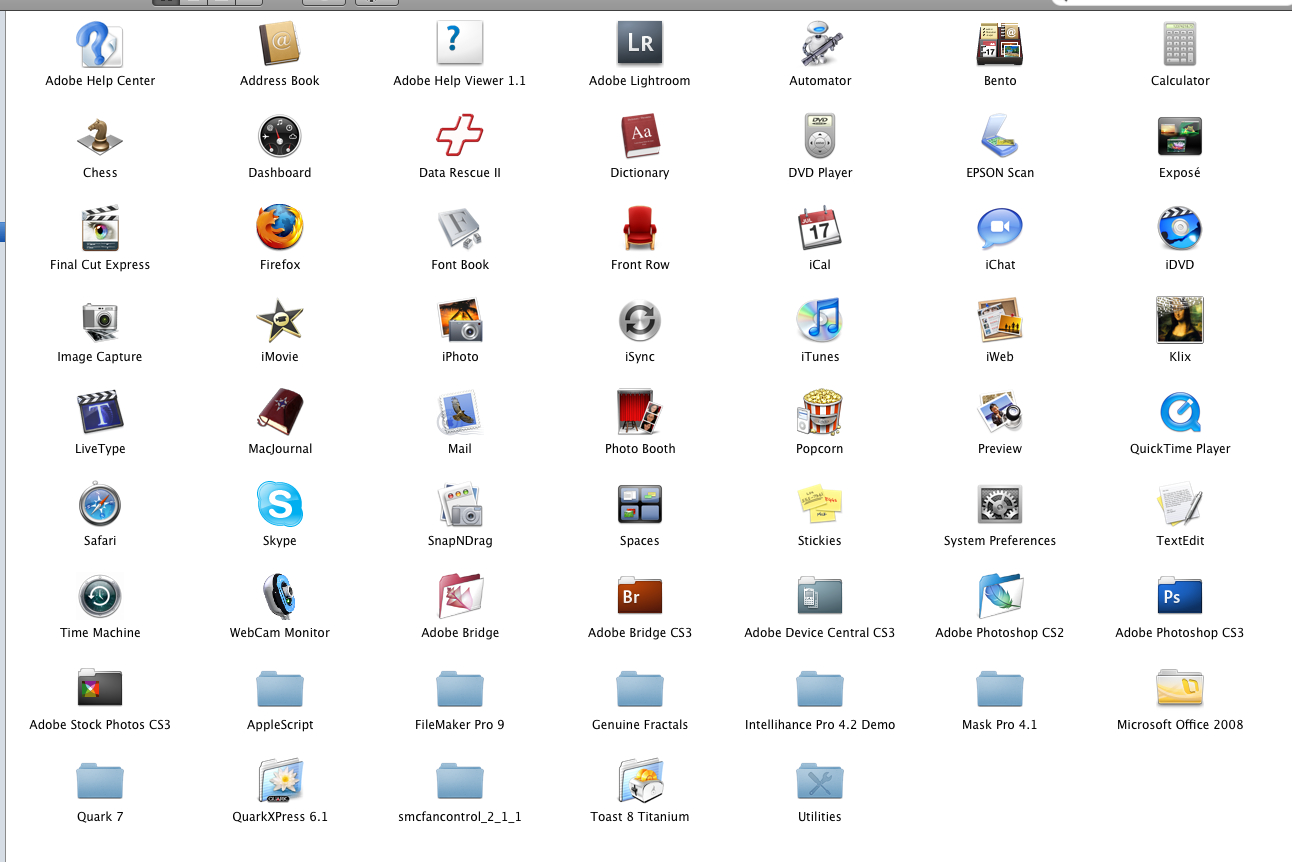Select the iTunes music note icon
This screenshot has height=862, width=1292.
coord(820,320)
